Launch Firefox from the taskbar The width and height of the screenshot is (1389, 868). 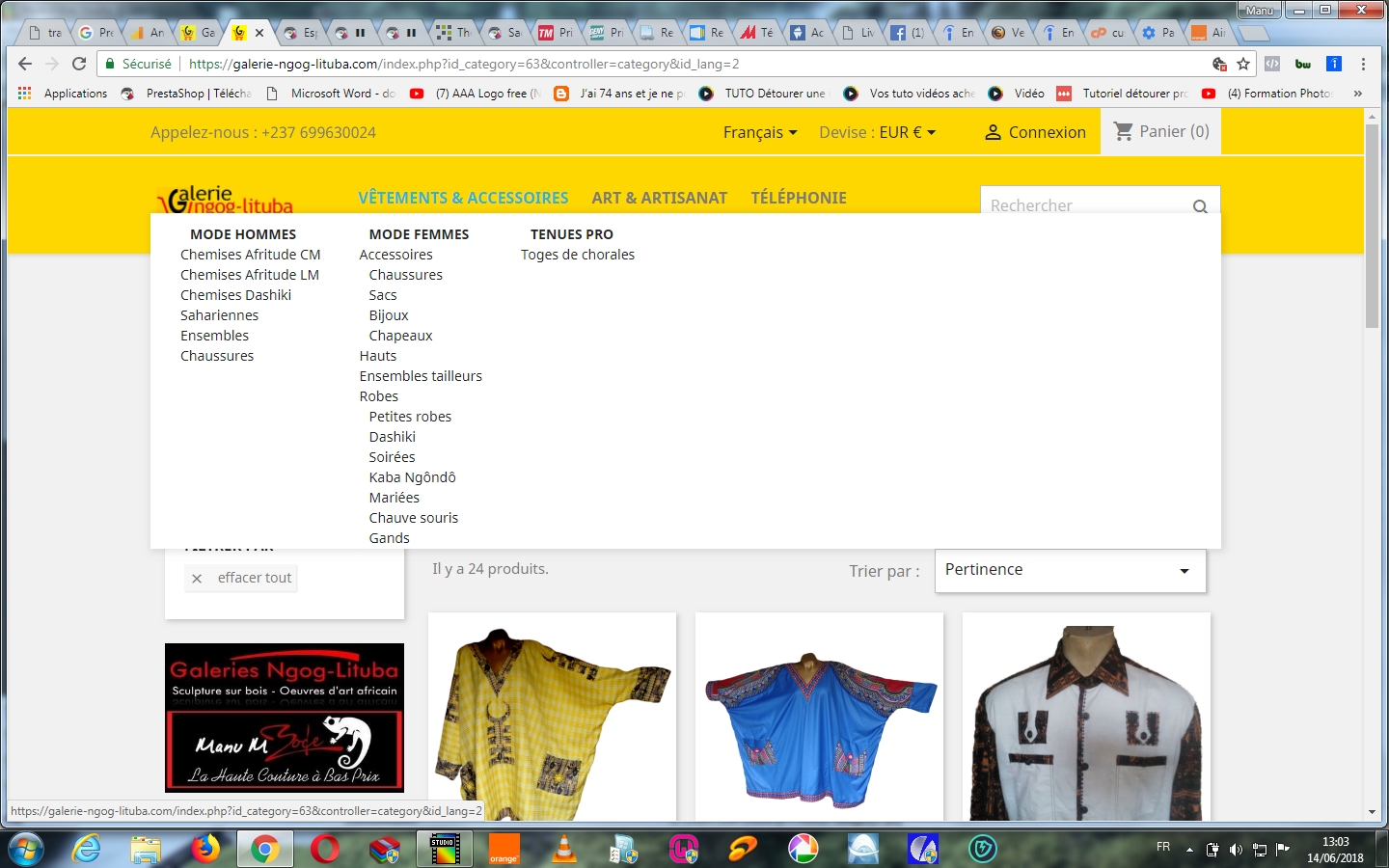coord(204,849)
